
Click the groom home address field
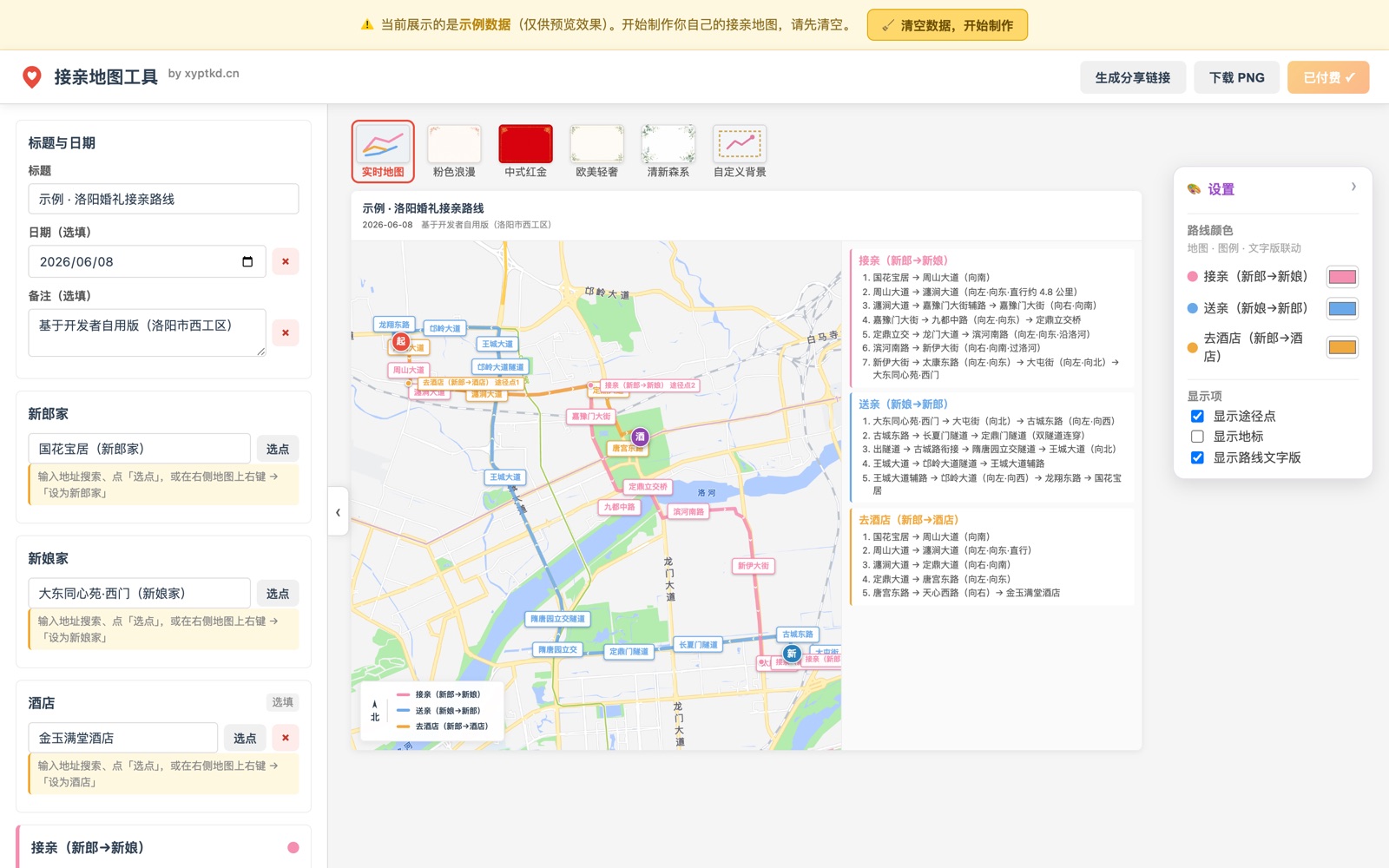point(140,449)
